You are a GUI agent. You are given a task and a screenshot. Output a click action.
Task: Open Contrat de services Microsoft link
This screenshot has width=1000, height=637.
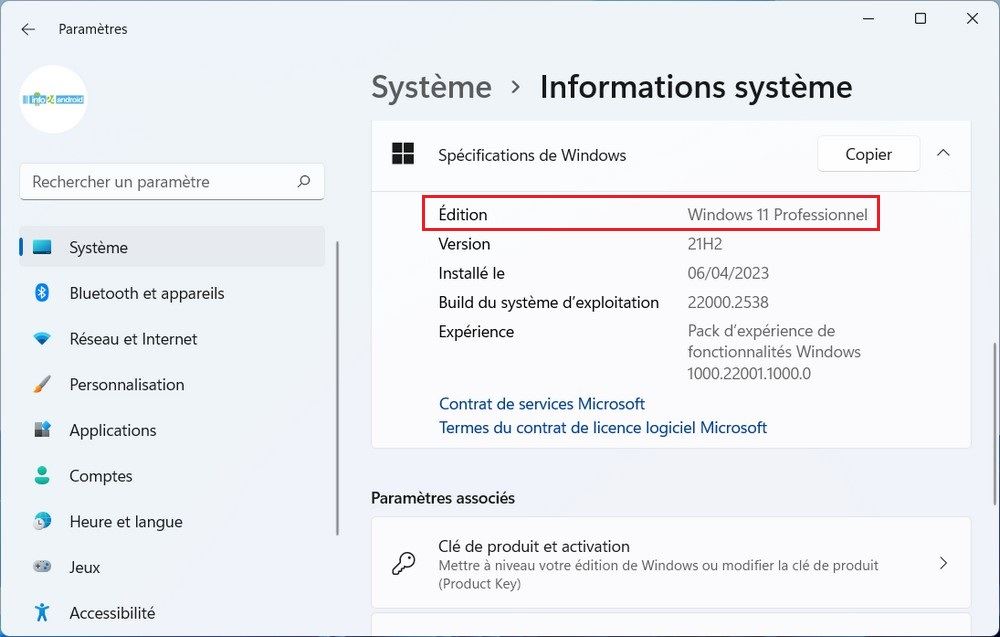pyautogui.click(x=541, y=404)
